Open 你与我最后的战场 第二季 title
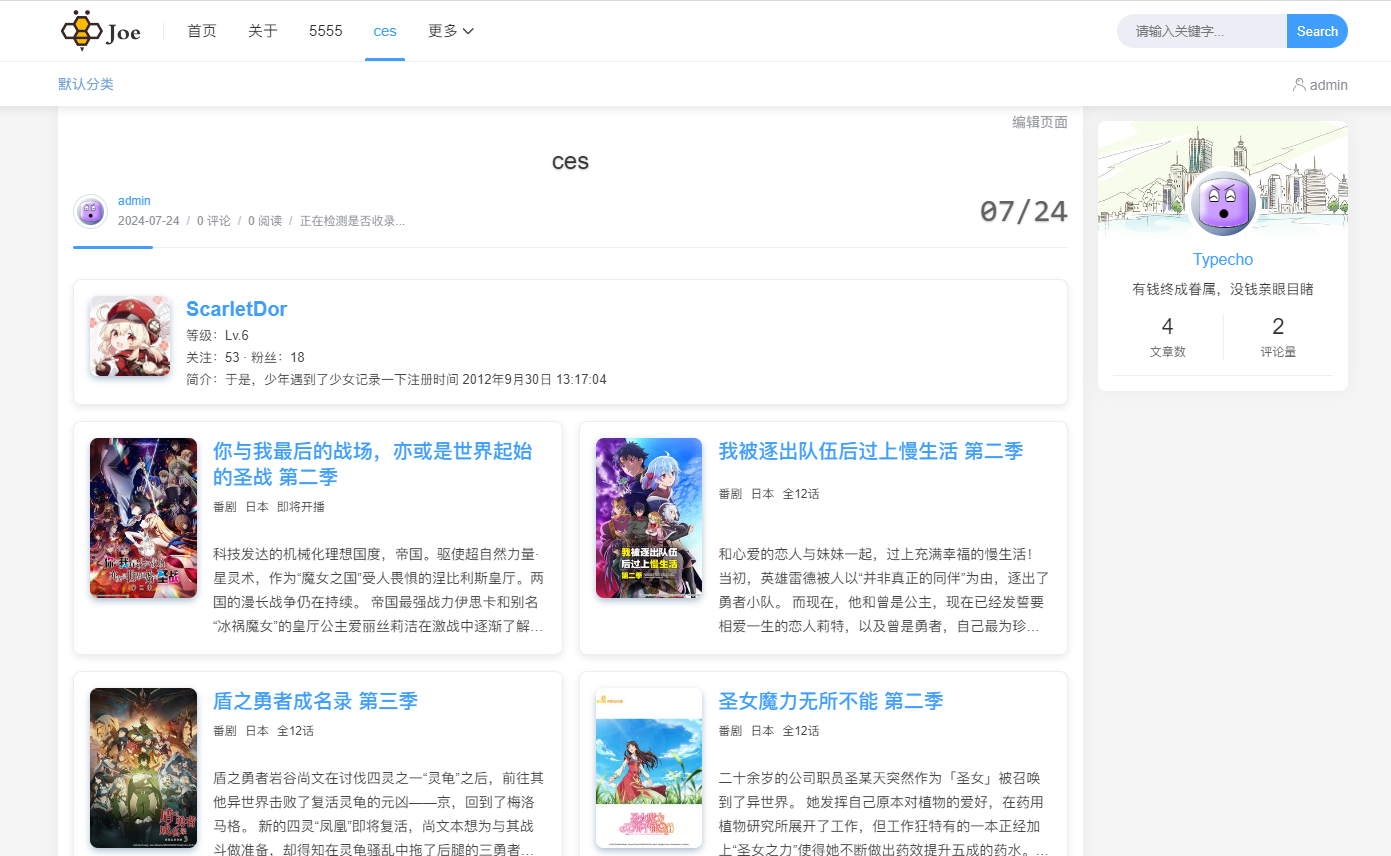The width and height of the screenshot is (1391, 856). tap(373, 463)
